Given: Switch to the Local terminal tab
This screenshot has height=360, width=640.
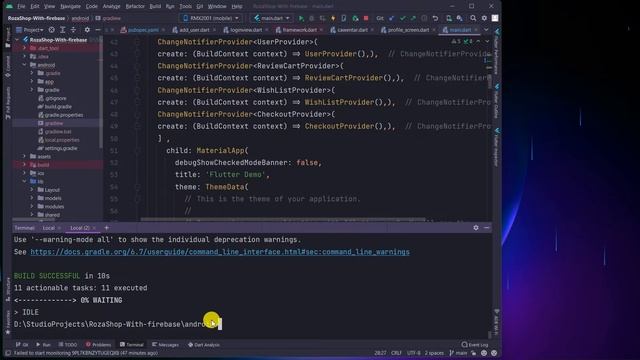Looking at the screenshot, I should pyautogui.click(x=49, y=228).
